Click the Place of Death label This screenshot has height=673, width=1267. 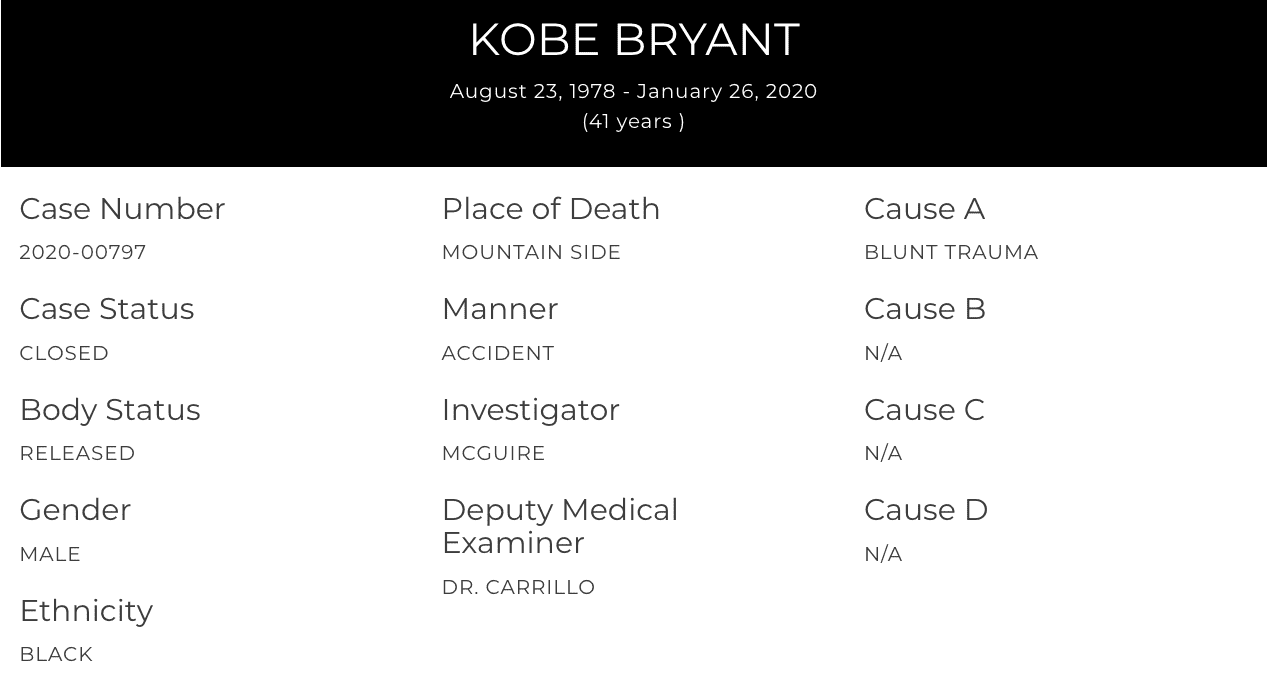pos(551,208)
